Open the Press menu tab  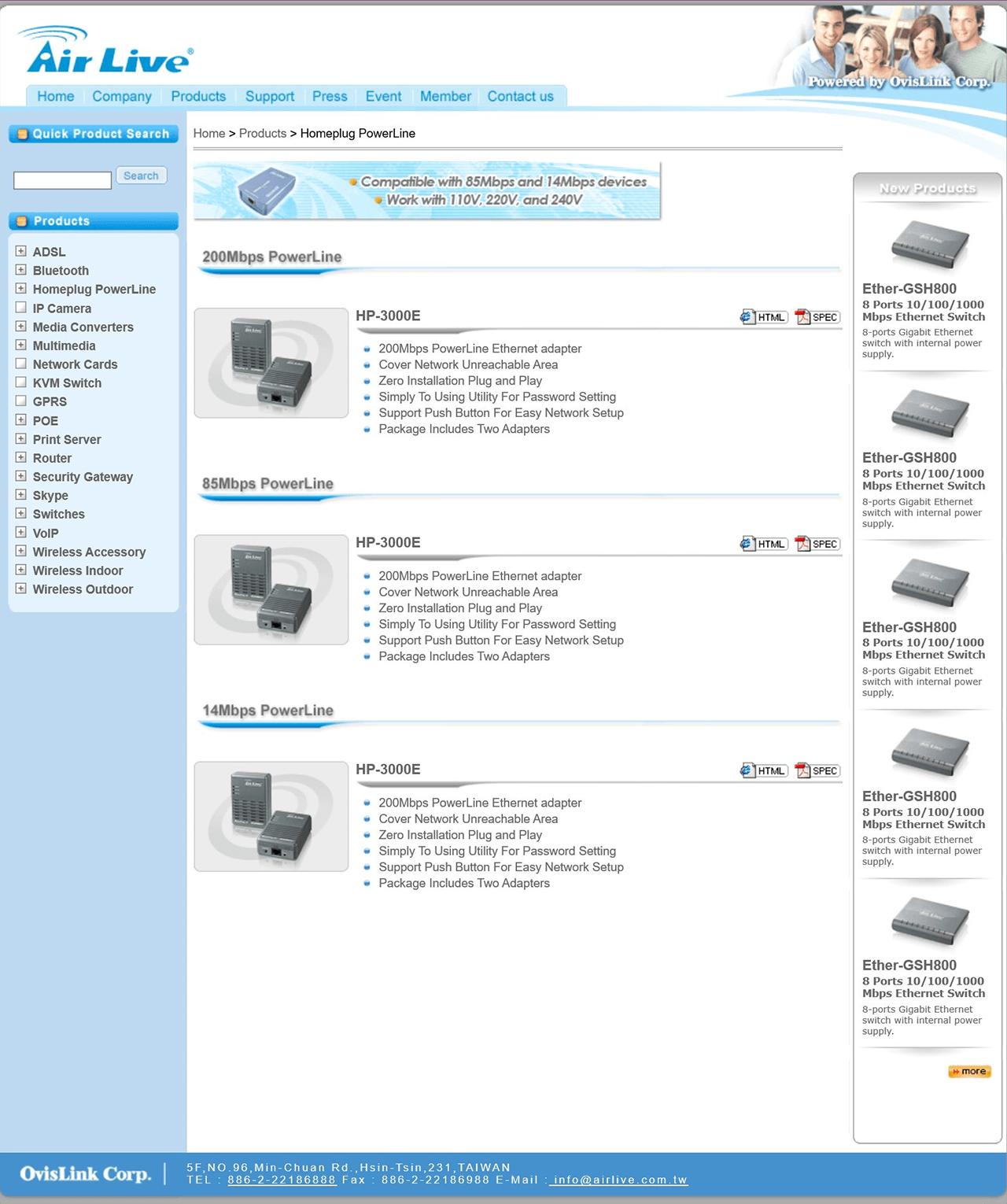point(330,96)
